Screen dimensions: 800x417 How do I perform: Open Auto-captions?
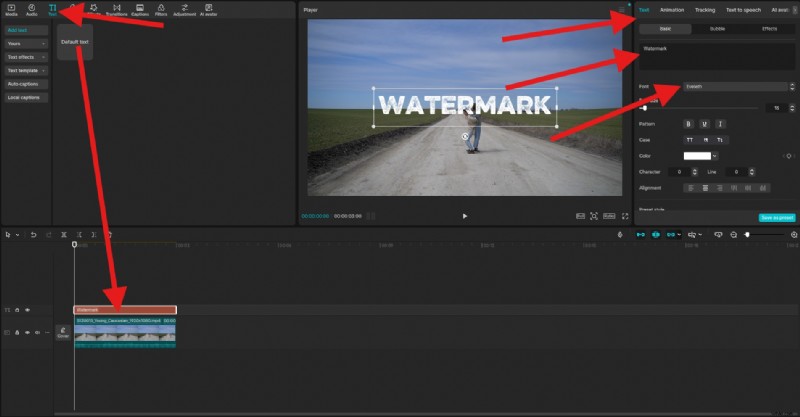[x=27, y=84]
